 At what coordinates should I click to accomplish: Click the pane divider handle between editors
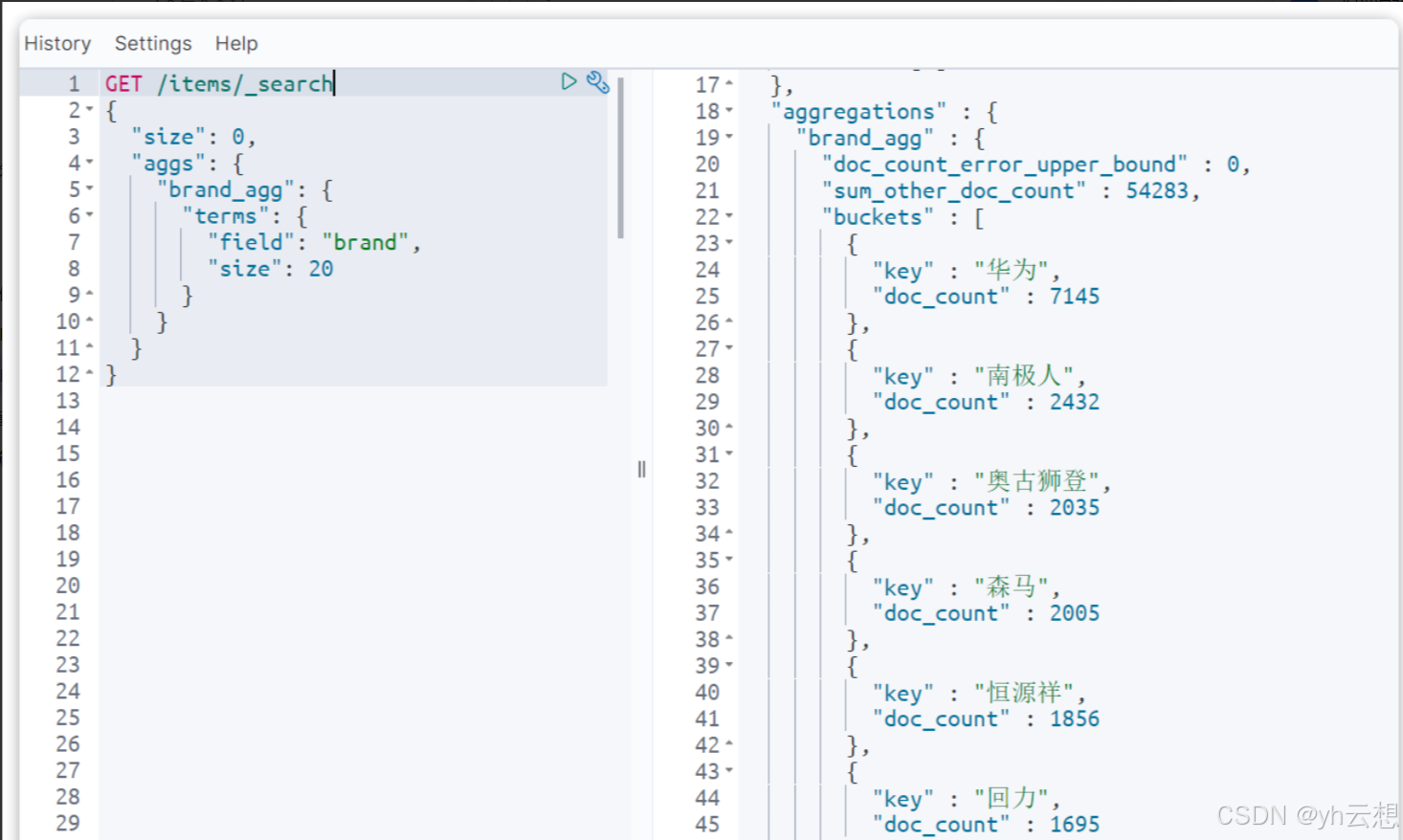coord(641,469)
